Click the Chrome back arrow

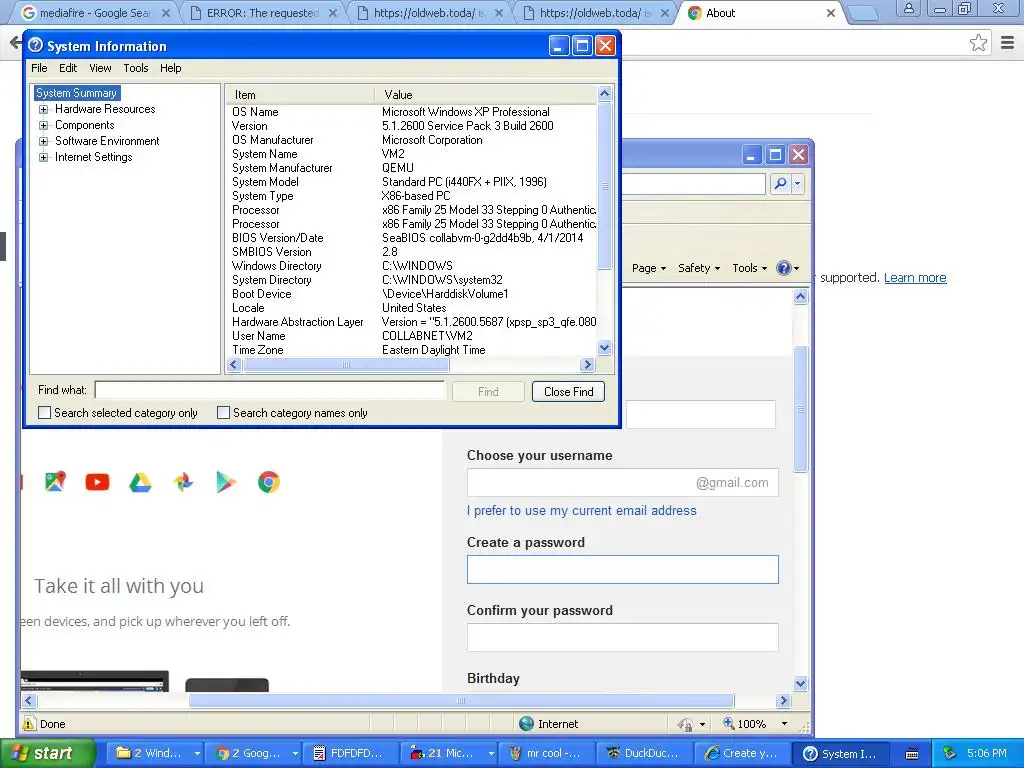tap(15, 43)
